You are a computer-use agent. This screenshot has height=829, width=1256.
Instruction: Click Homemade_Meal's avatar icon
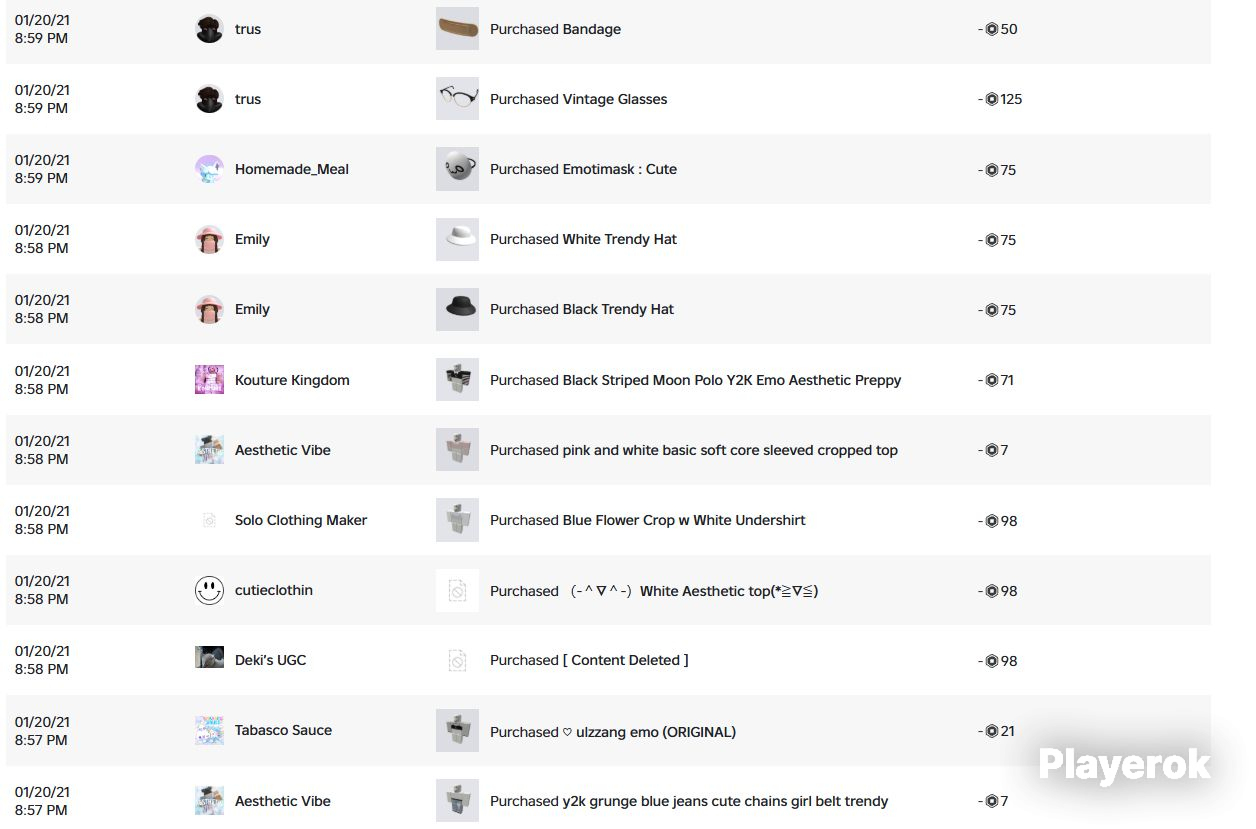[209, 169]
